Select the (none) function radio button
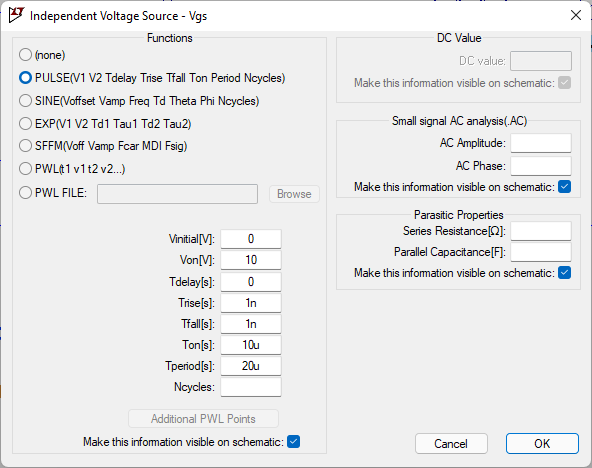 click(25, 55)
